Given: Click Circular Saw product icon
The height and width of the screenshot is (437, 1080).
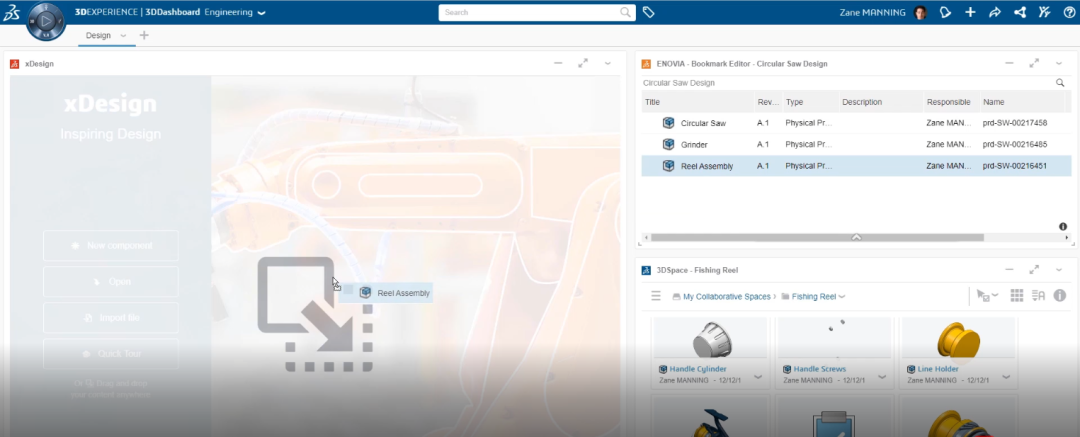Looking at the screenshot, I should pyautogui.click(x=668, y=123).
